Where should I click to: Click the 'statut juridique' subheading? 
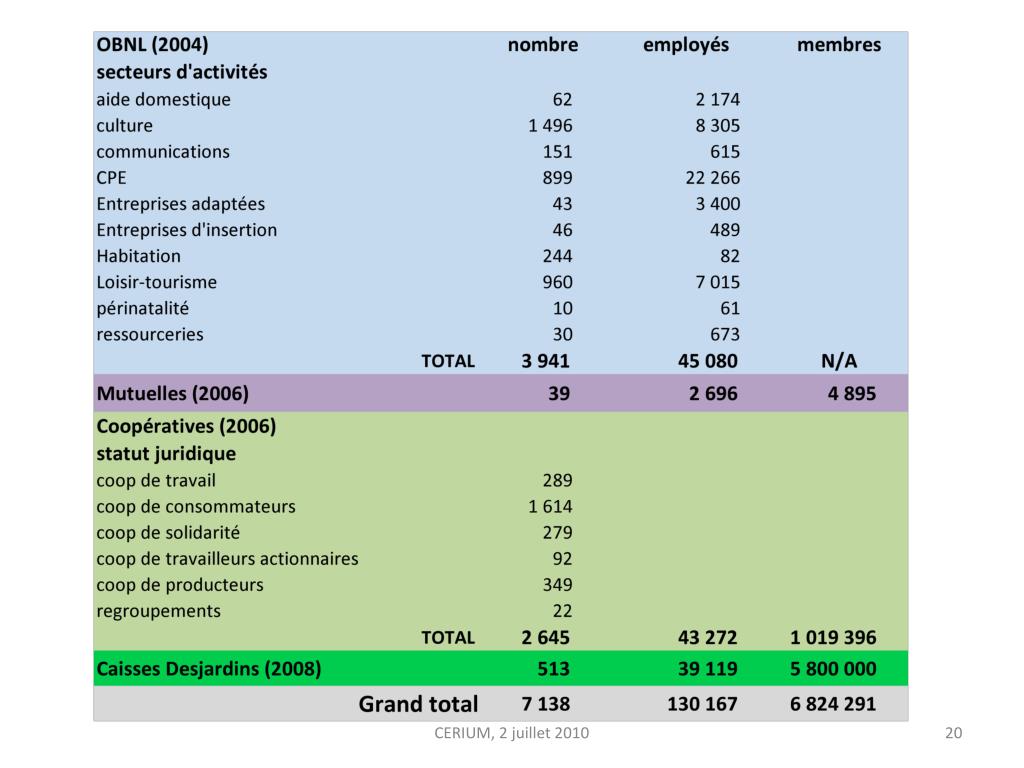pos(166,454)
